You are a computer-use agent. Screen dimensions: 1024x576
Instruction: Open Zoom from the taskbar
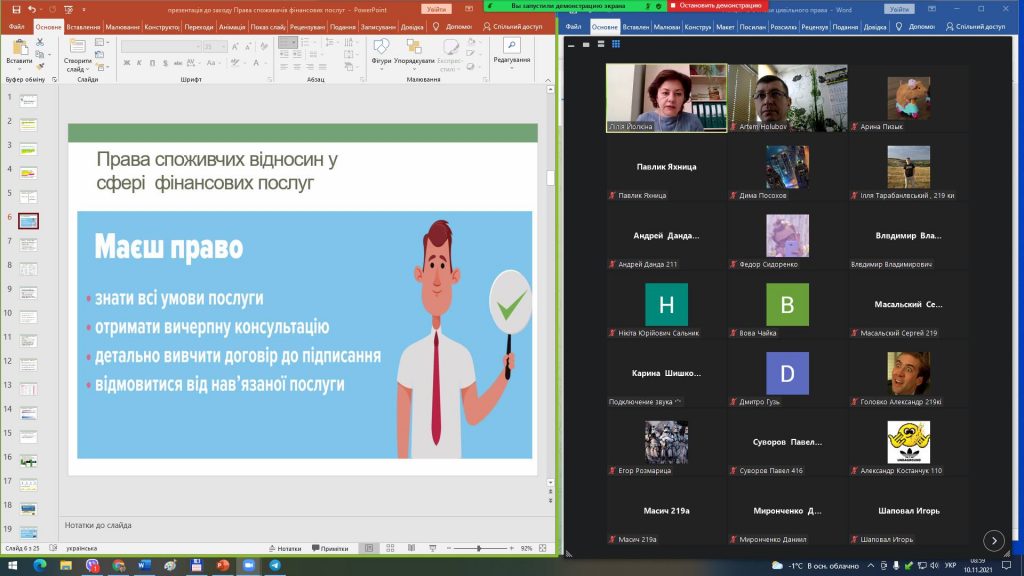point(249,566)
